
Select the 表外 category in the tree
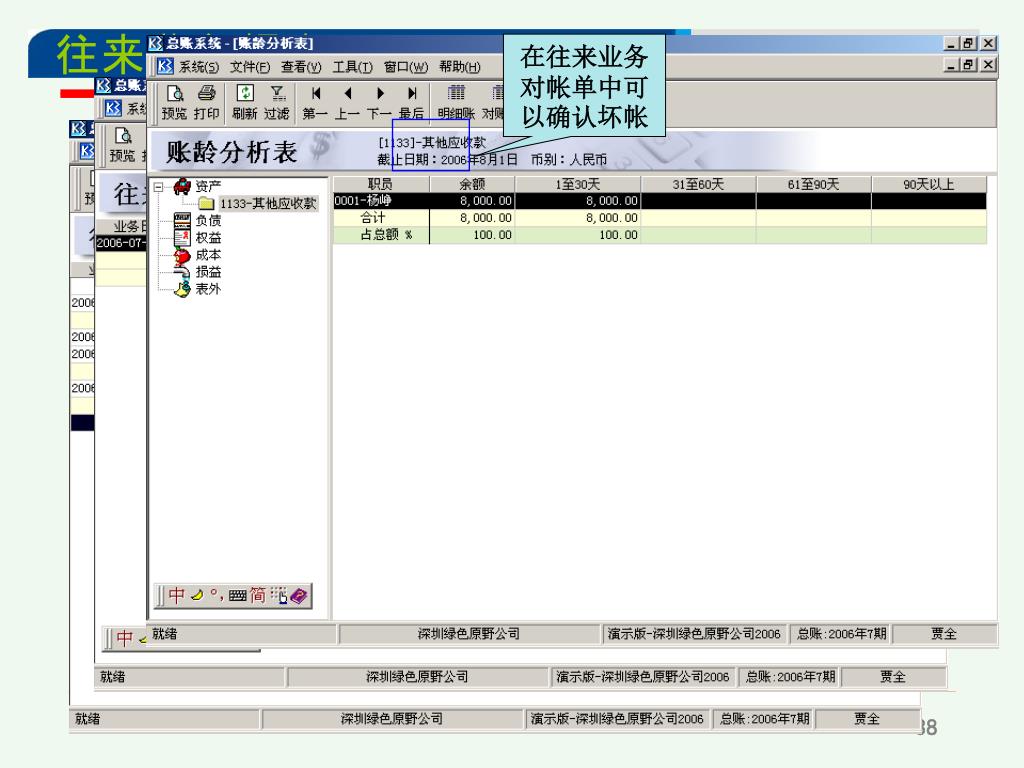208,289
